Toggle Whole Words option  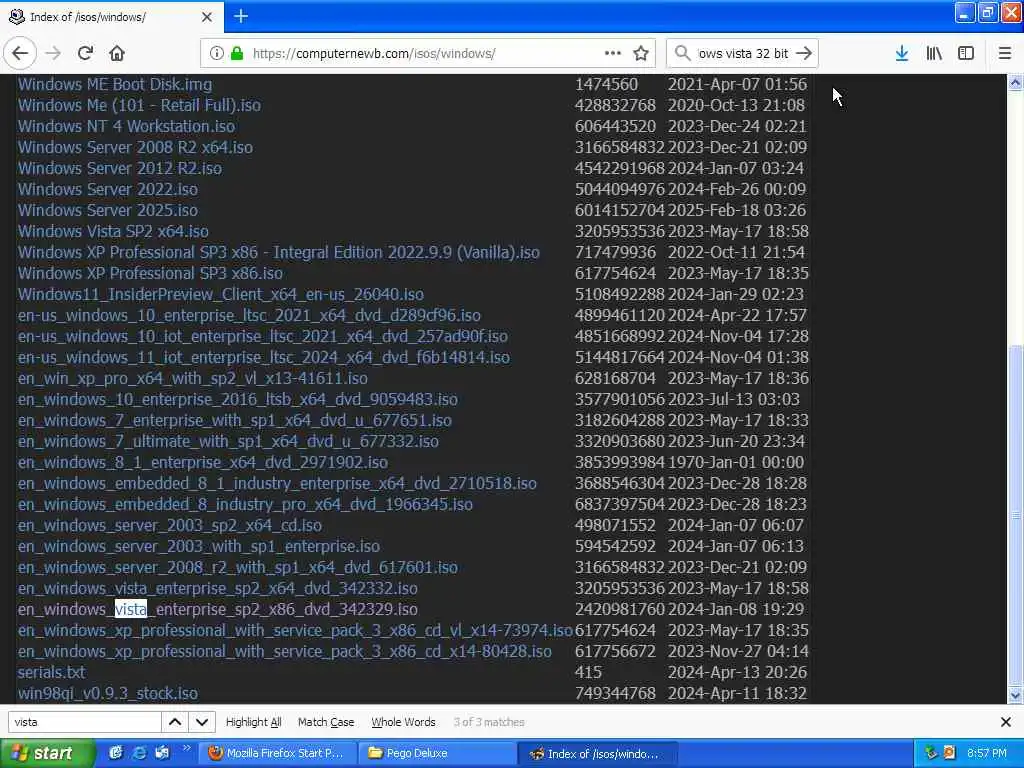coord(403,722)
